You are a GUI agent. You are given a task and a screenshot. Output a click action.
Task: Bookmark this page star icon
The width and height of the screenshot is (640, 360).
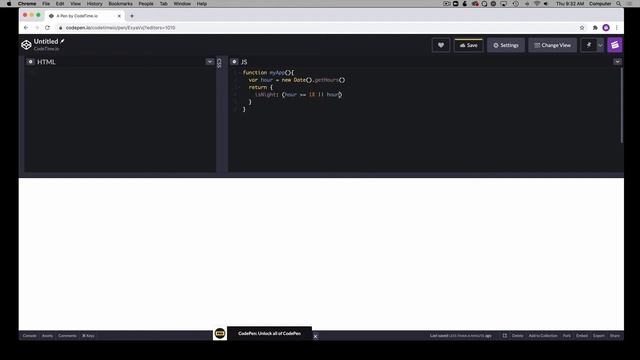tap(582, 28)
